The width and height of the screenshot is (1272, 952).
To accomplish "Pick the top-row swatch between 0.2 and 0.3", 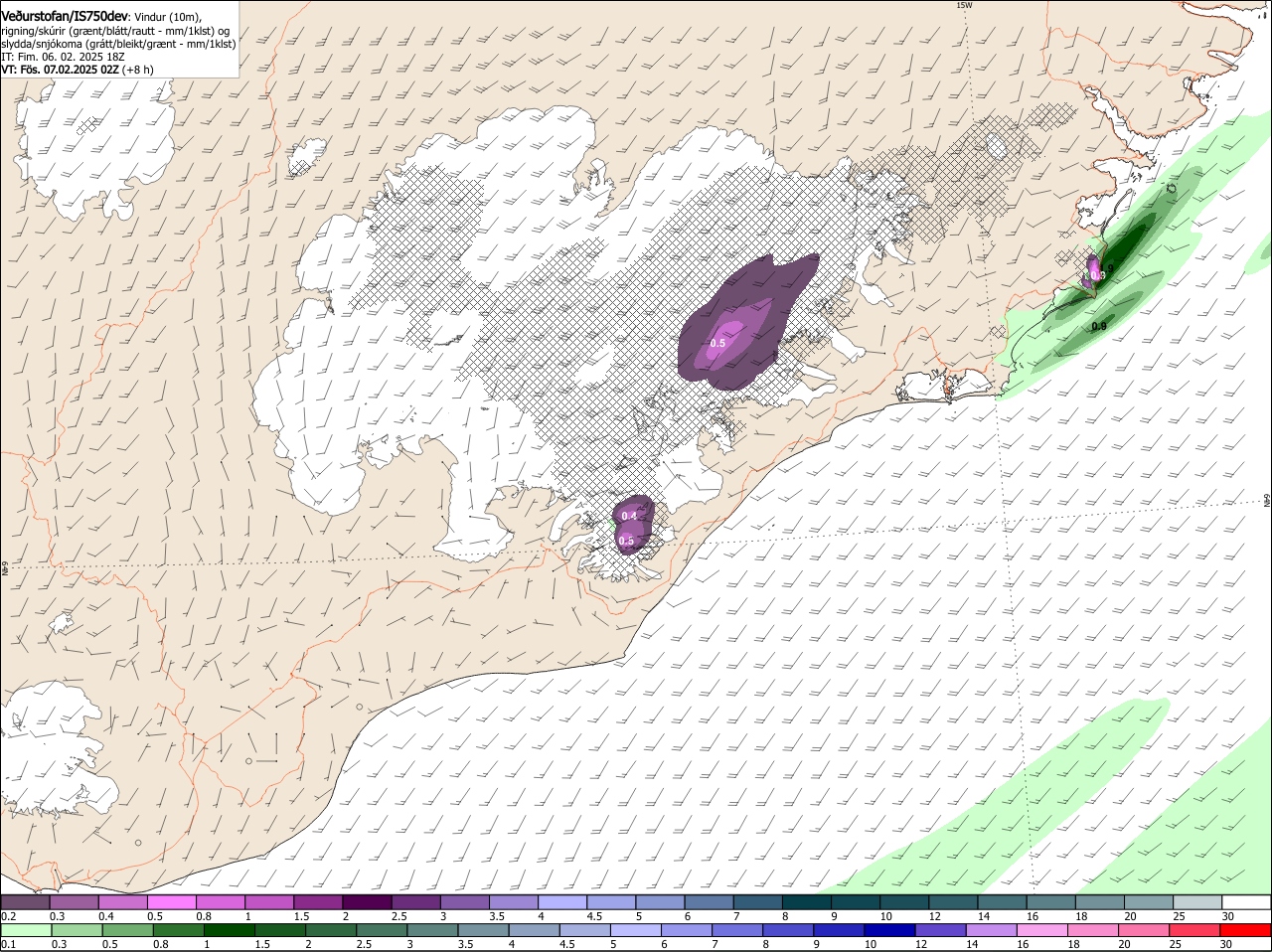I will click(x=25, y=902).
